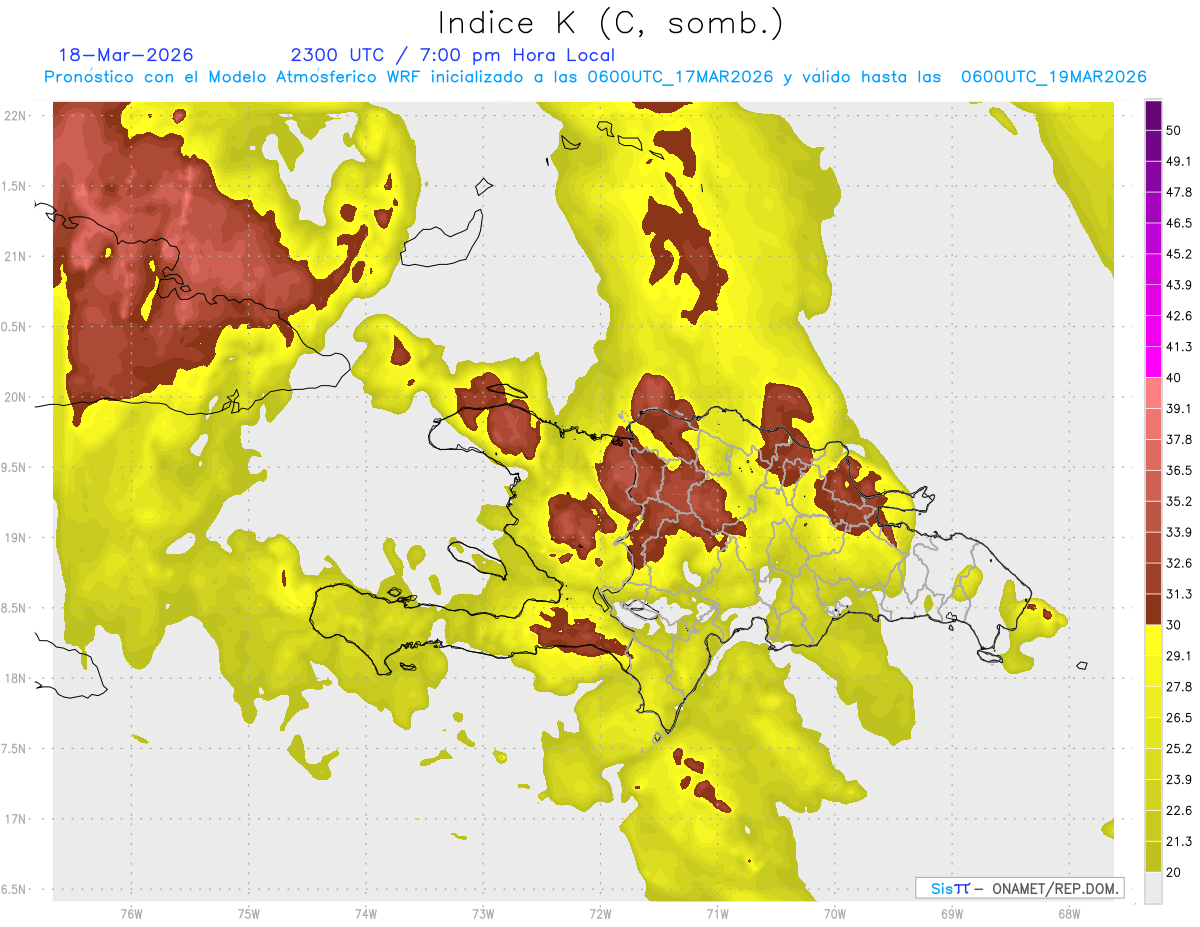This screenshot has width=1200, height=927.
Task: Click the longitude label "75W"
Action: [249, 913]
